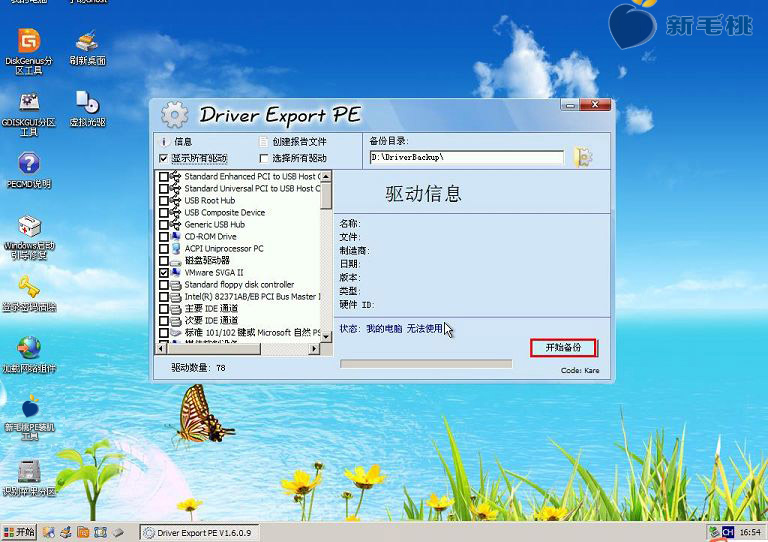This screenshot has height=542, width=768.
Task: Click the 信息 label
Action: (183, 141)
